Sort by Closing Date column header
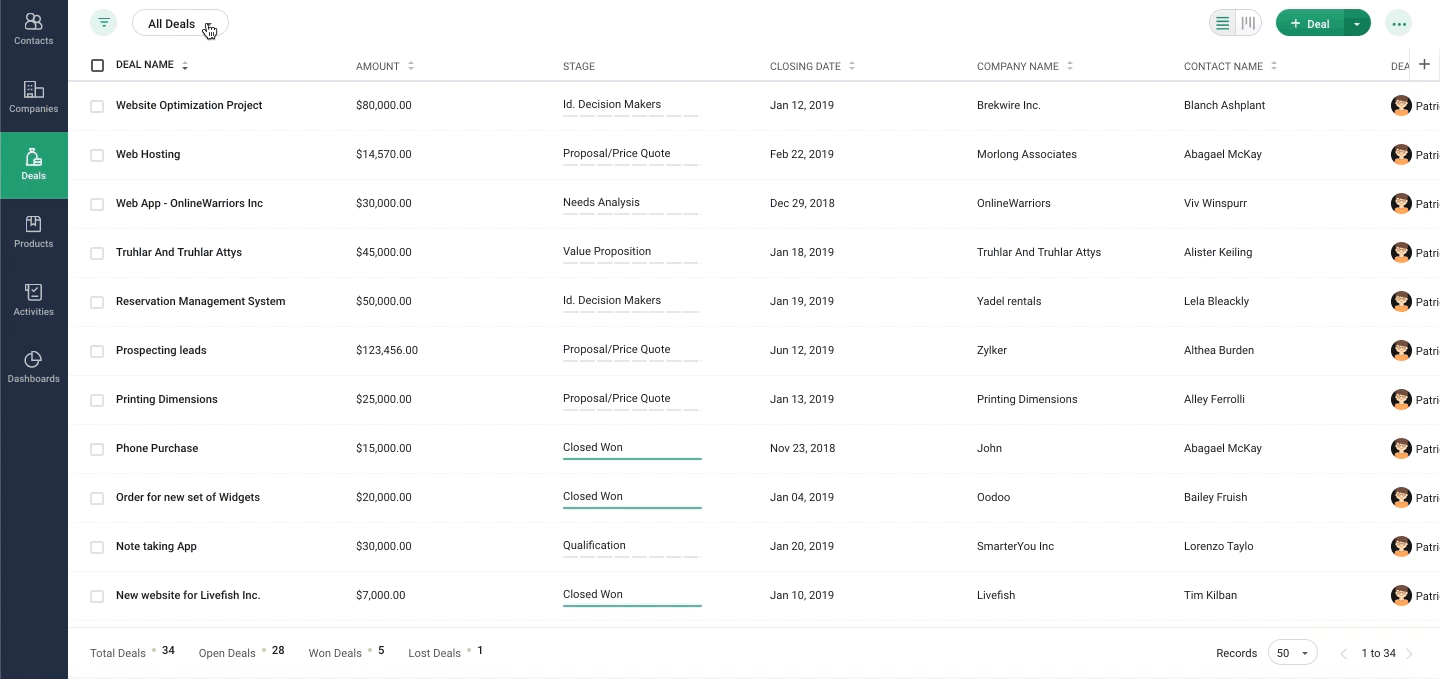This screenshot has height=679, width=1440. (x=812, y=66)
